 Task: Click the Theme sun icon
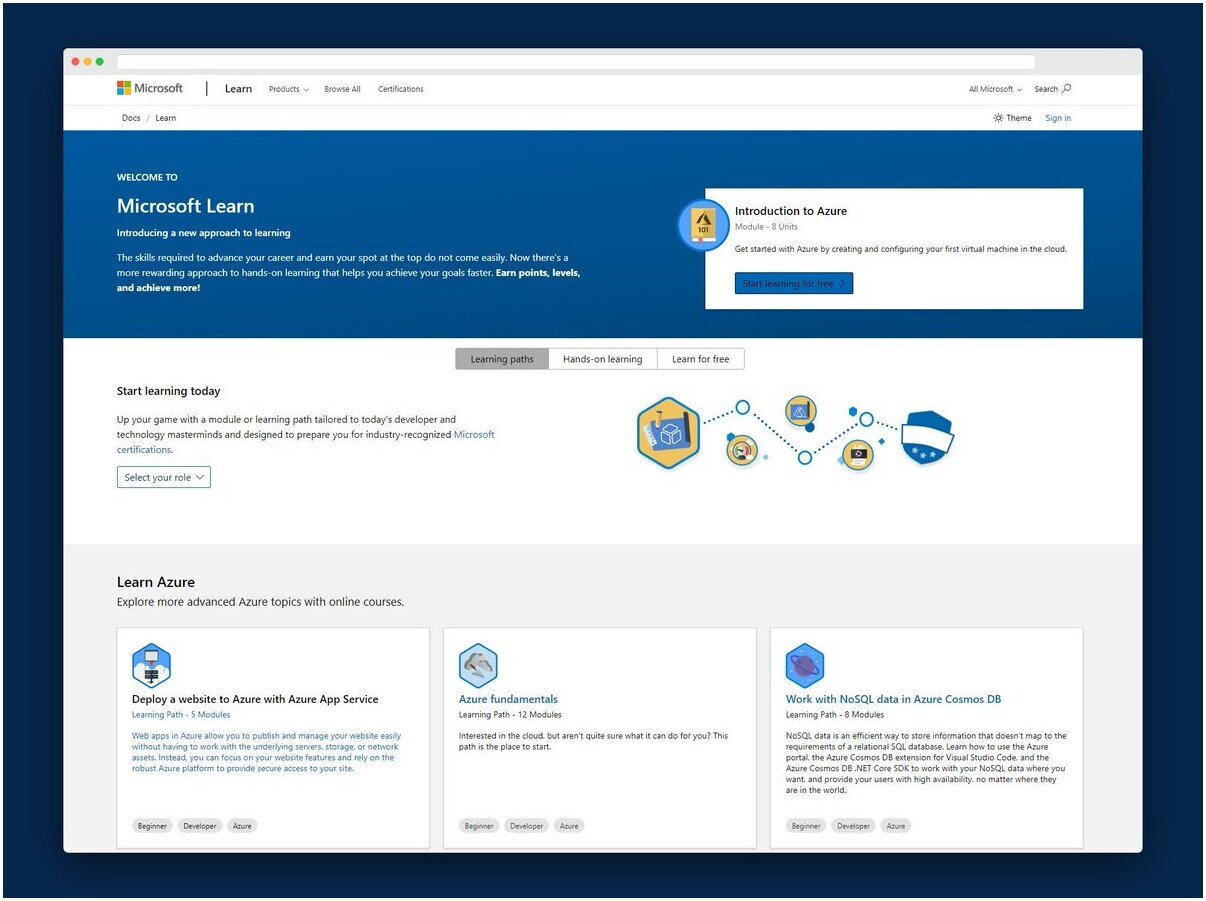coord(998,118)
